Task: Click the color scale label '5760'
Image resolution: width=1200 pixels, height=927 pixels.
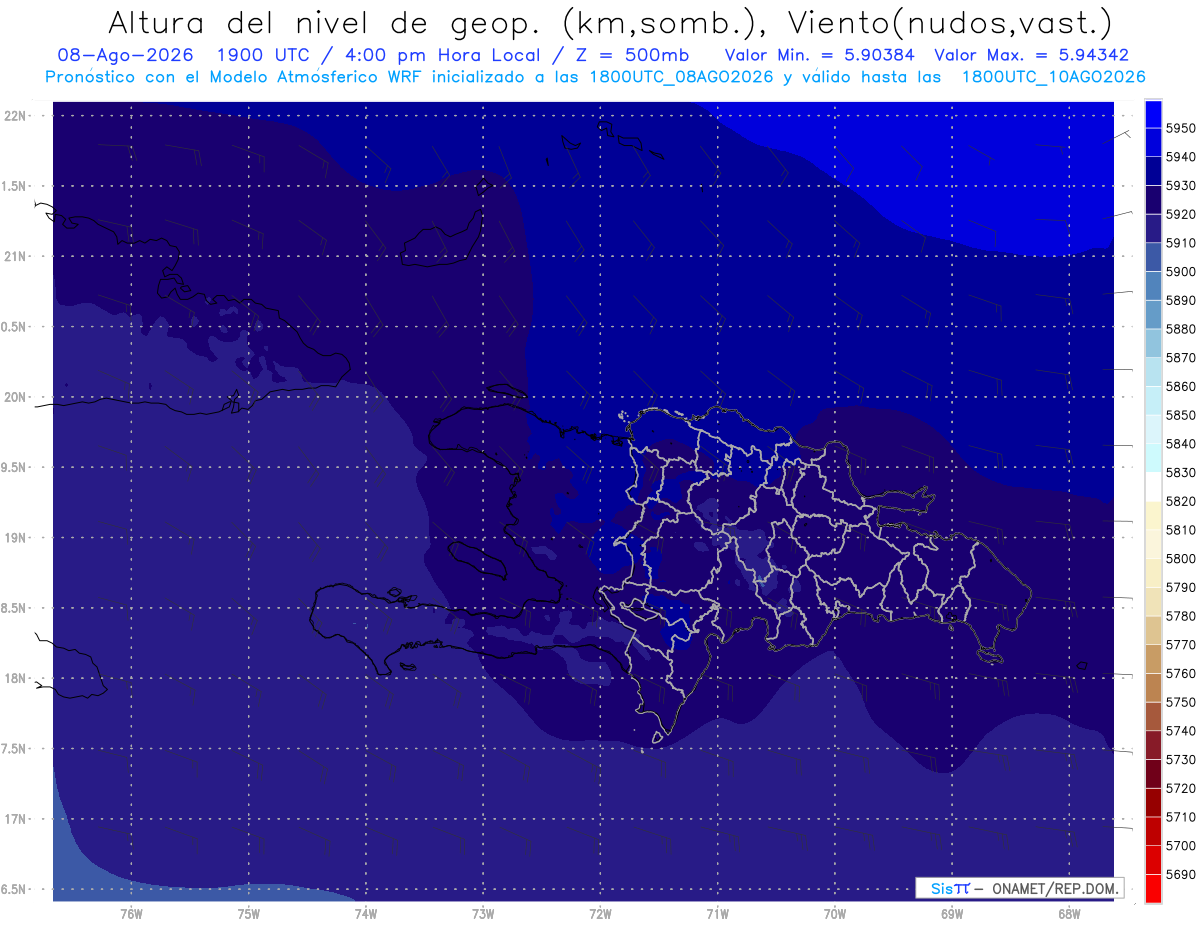Action: (1181, 674)
